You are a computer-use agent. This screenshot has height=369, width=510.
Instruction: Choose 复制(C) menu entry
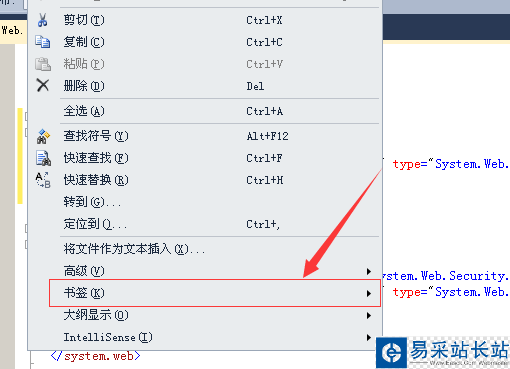(x=205, y=42)
